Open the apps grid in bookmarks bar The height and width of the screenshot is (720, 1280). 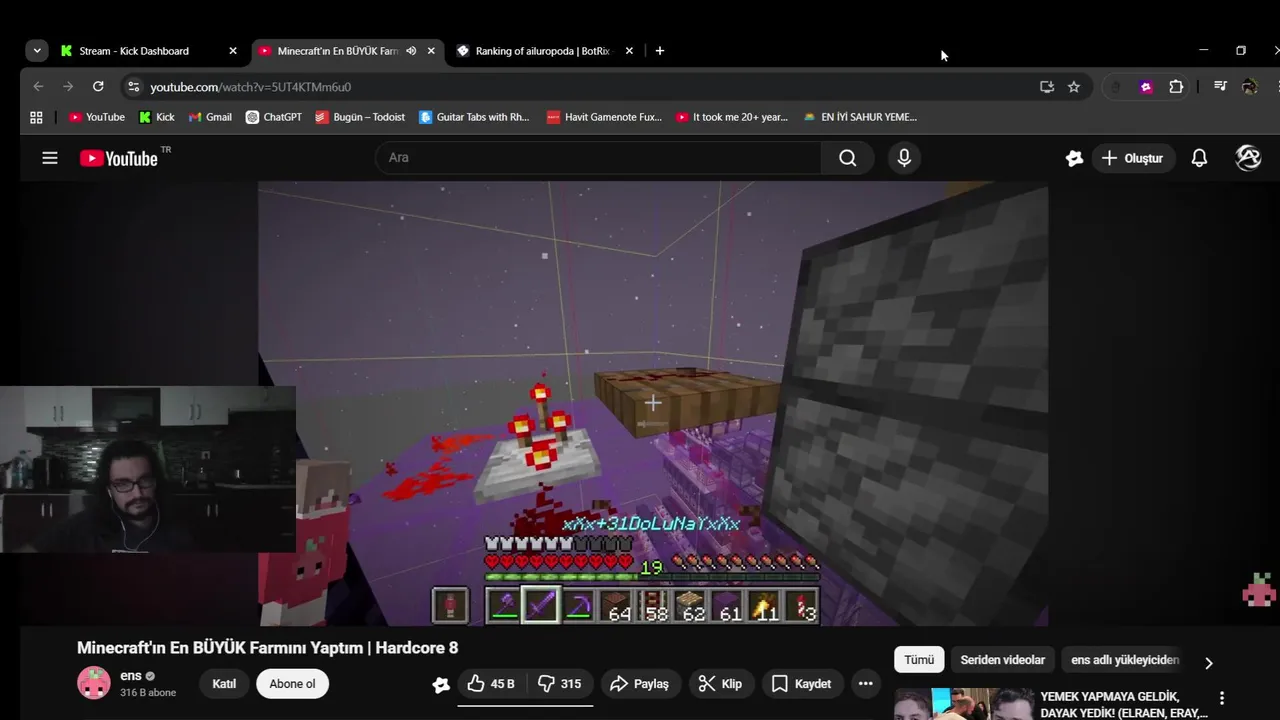[37, 117]
